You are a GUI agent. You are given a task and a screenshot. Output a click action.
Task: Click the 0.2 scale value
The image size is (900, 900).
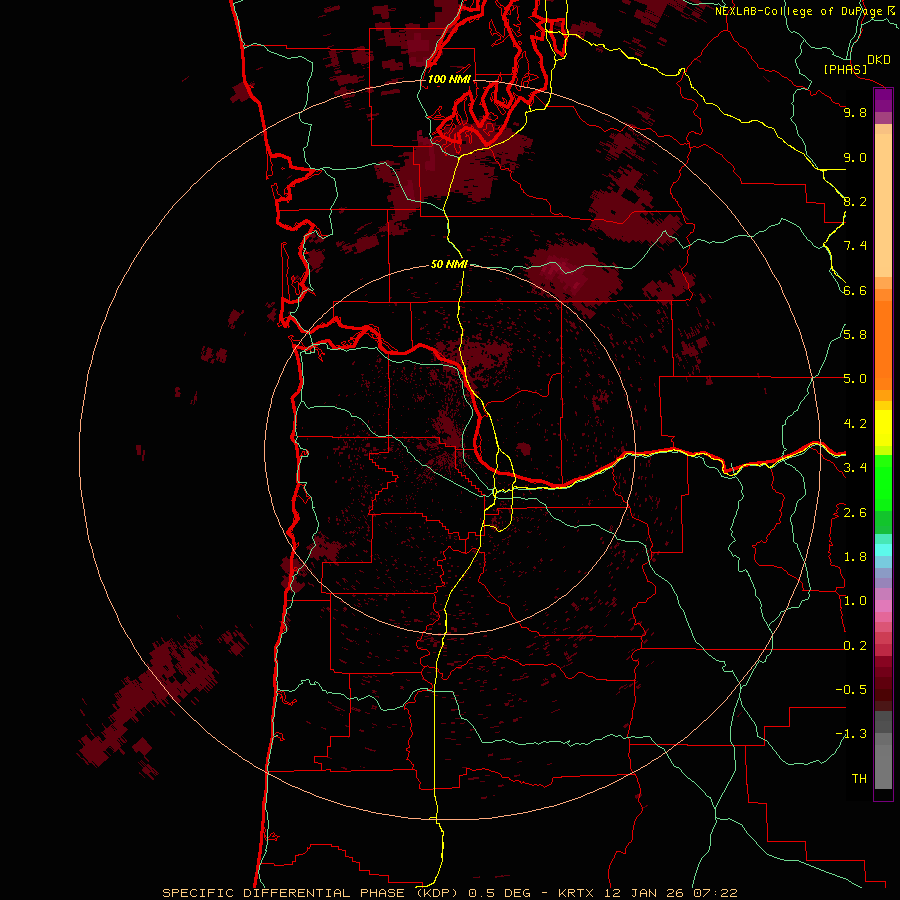point(855,646)
